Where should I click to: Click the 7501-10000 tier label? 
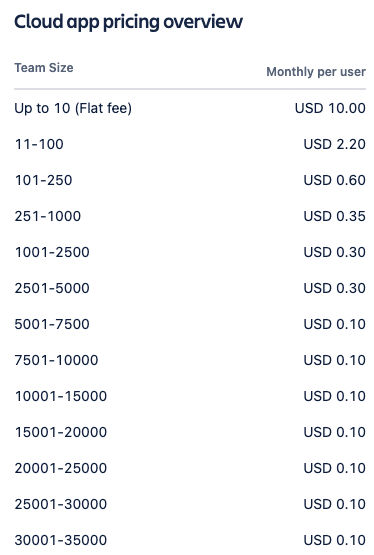(x=56, y=360)
